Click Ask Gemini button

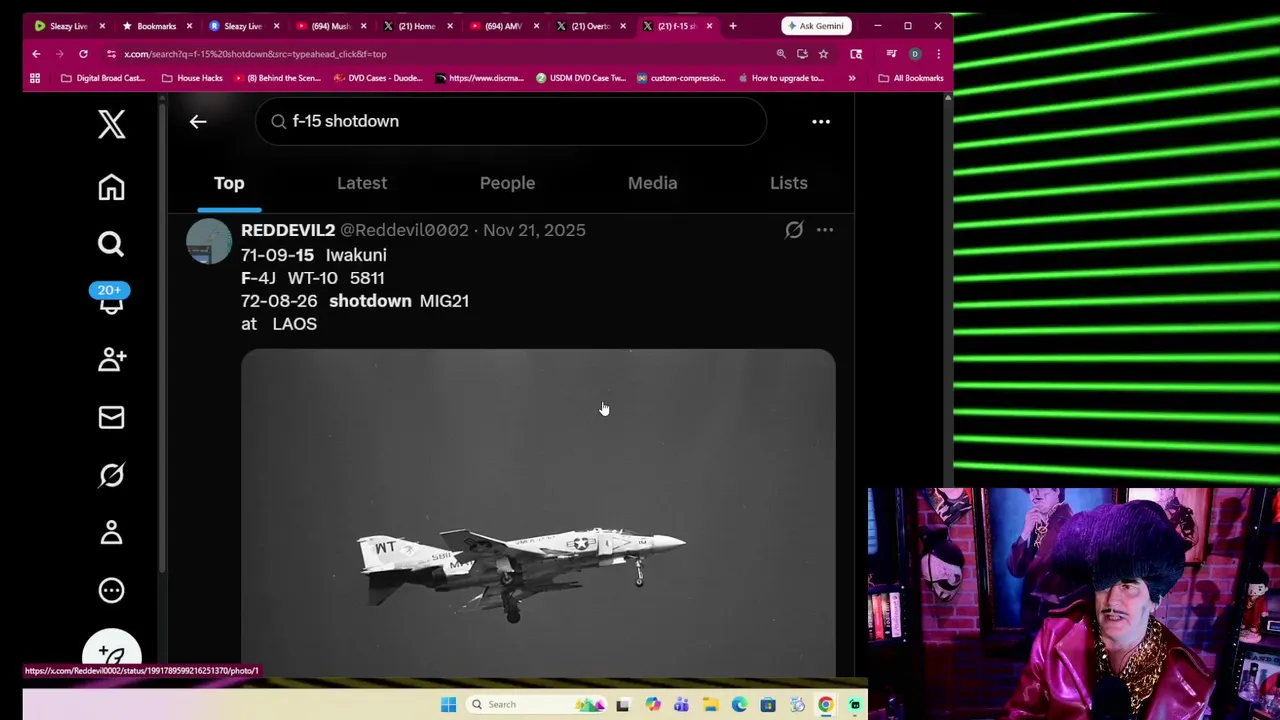[817, 26]
